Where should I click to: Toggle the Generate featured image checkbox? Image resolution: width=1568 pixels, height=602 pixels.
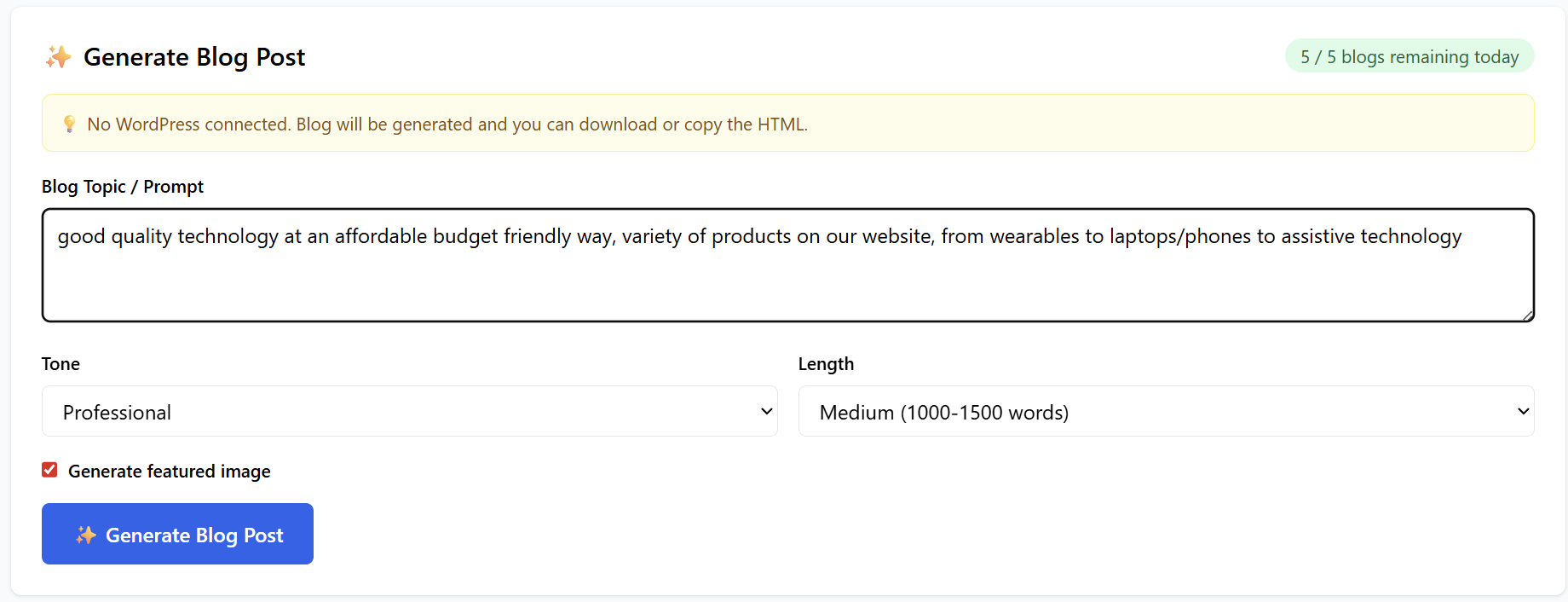49,471
